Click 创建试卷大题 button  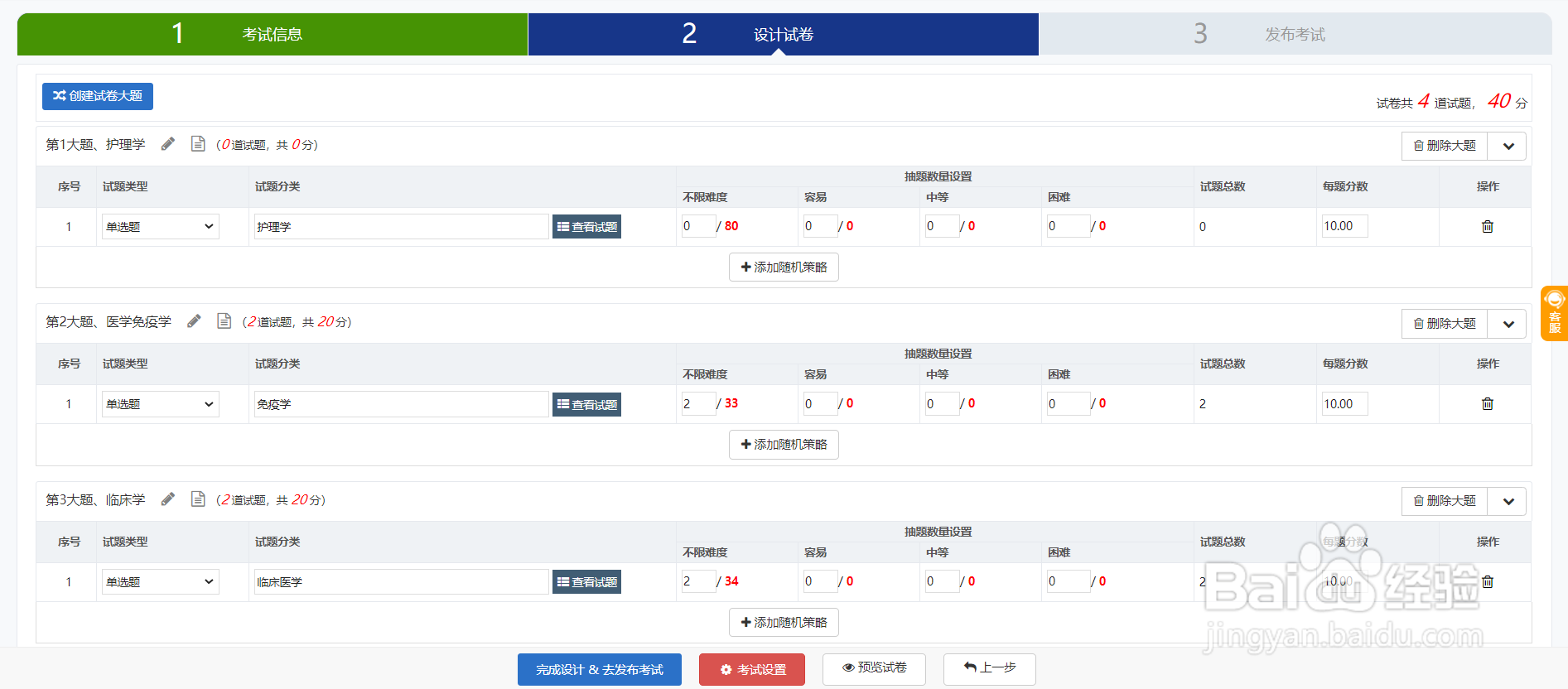98,96
